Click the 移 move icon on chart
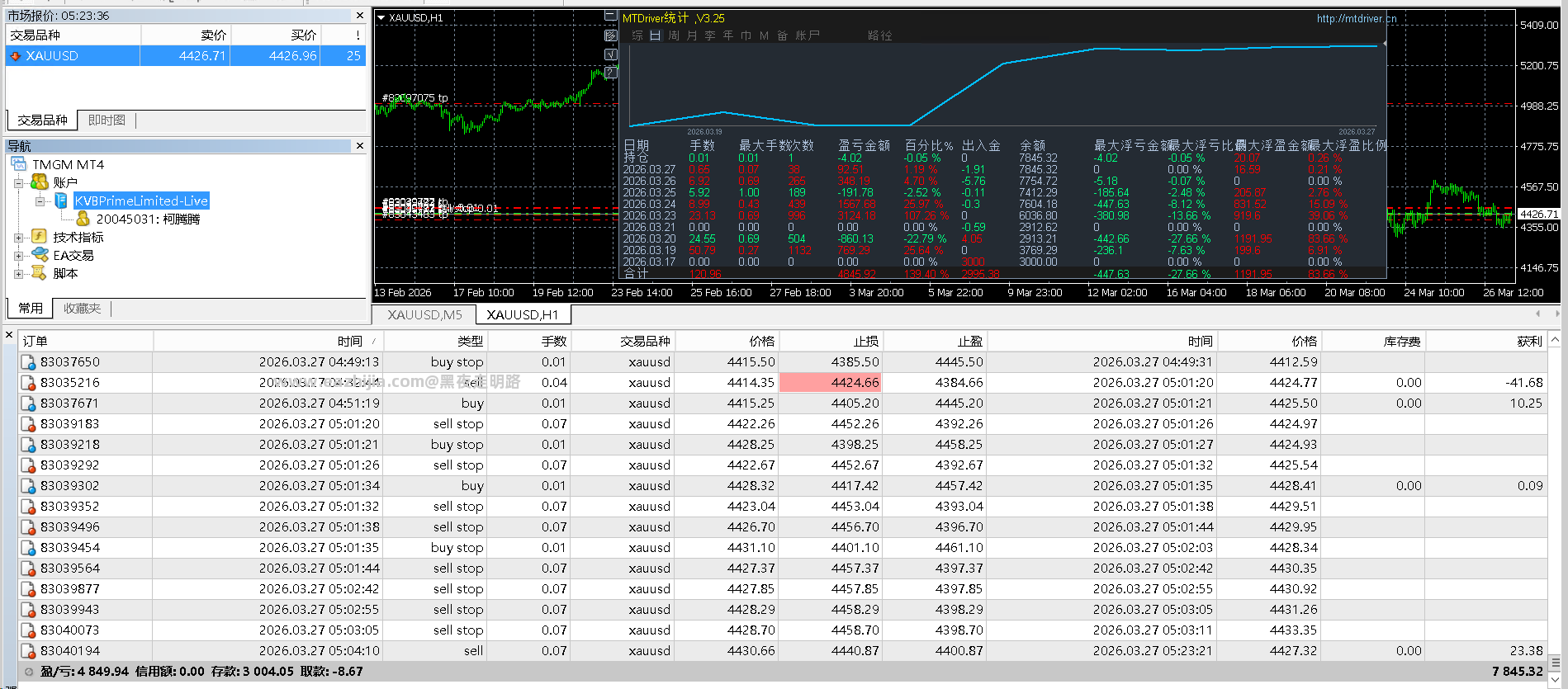This screenshot has width=1568, height=689. click(x=611, y=35)
